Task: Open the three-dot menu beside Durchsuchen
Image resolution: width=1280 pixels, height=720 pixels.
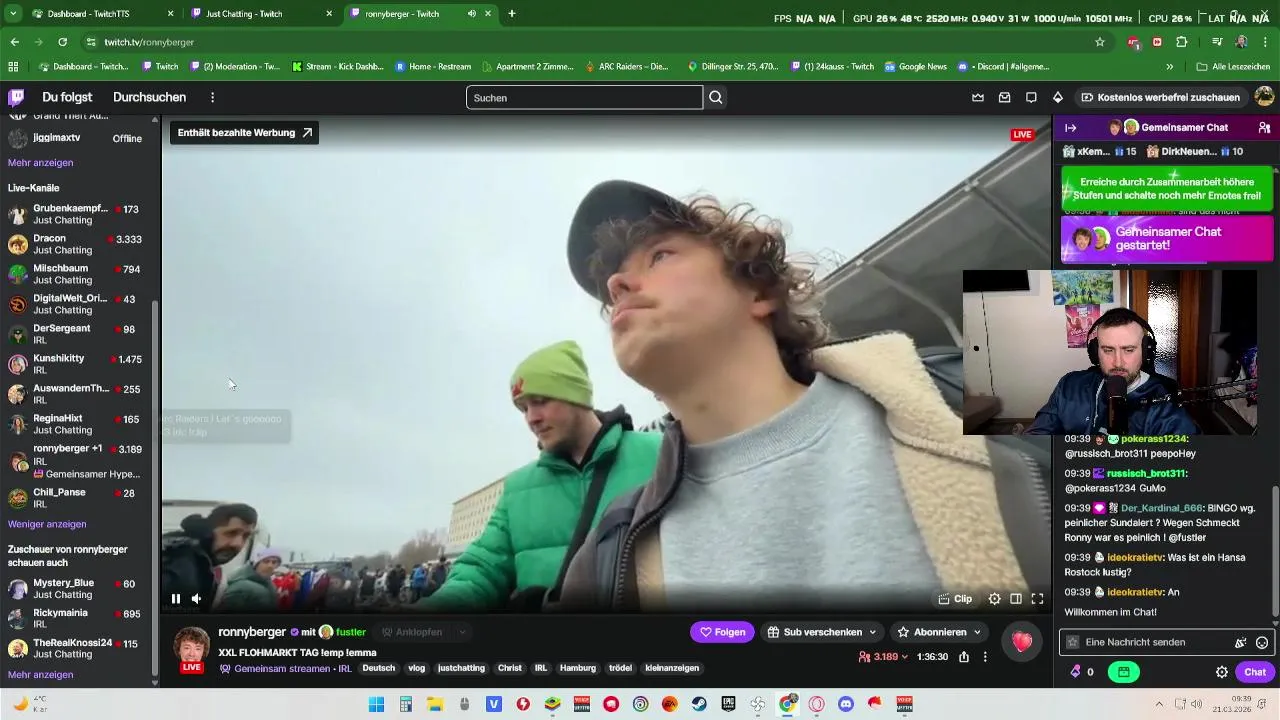Action: click(212, 97)
